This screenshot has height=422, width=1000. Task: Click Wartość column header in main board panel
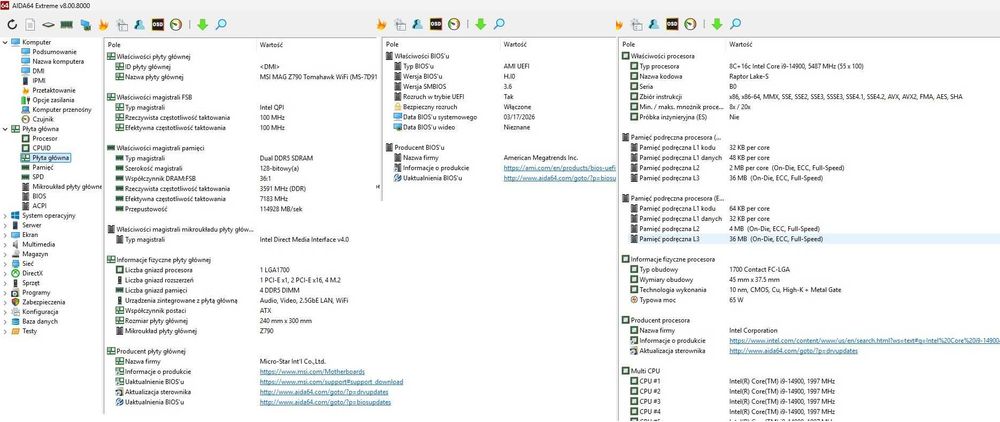pos(271,45)
